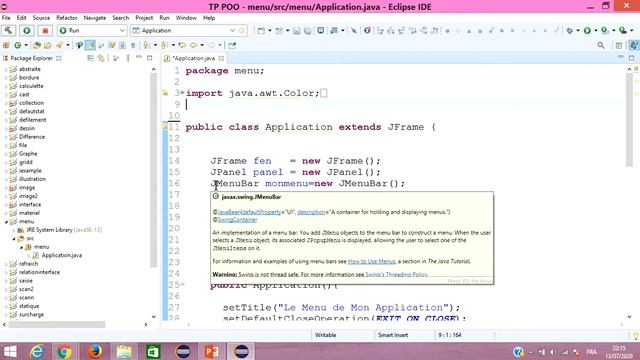Open the Project menu
The image size is (640, 360).
tap(144, 18)
